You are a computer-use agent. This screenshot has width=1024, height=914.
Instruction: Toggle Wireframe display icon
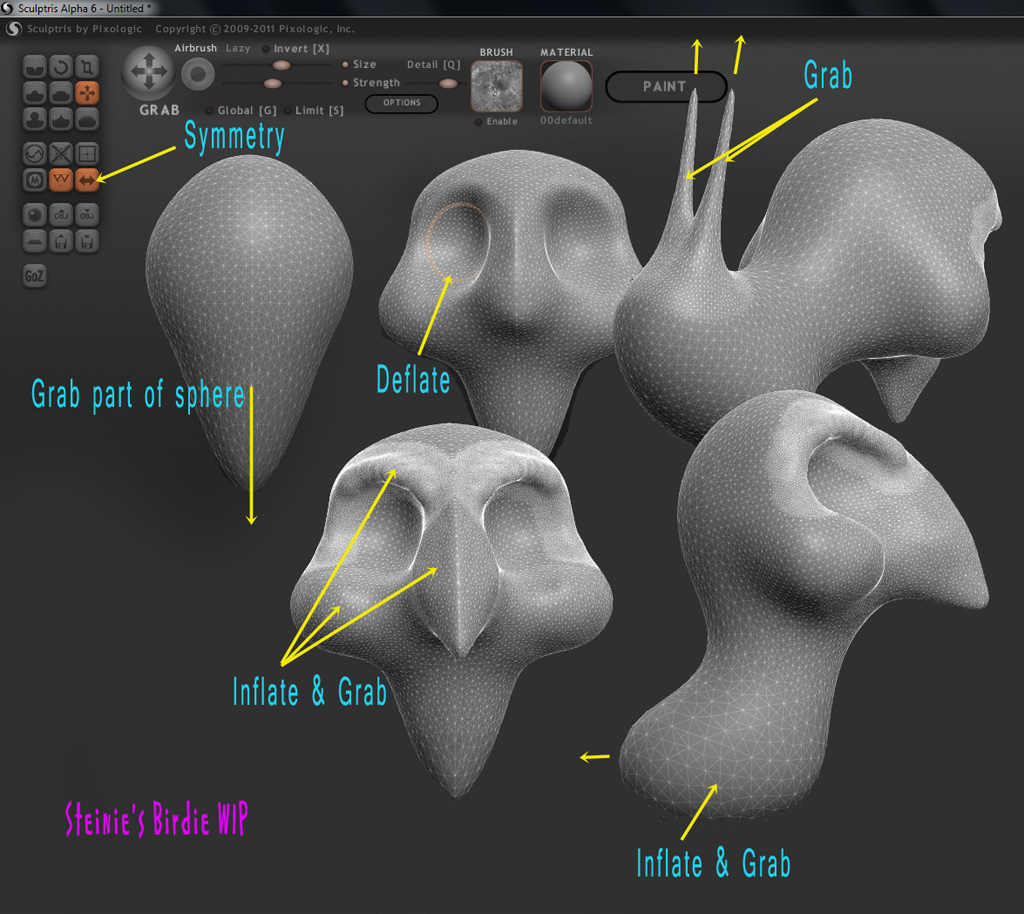tap(61, 180)
